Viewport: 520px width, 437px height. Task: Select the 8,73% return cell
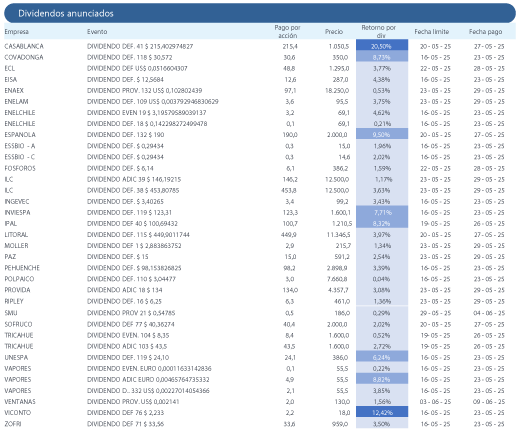pyautogui.click(x=382, y=57)
